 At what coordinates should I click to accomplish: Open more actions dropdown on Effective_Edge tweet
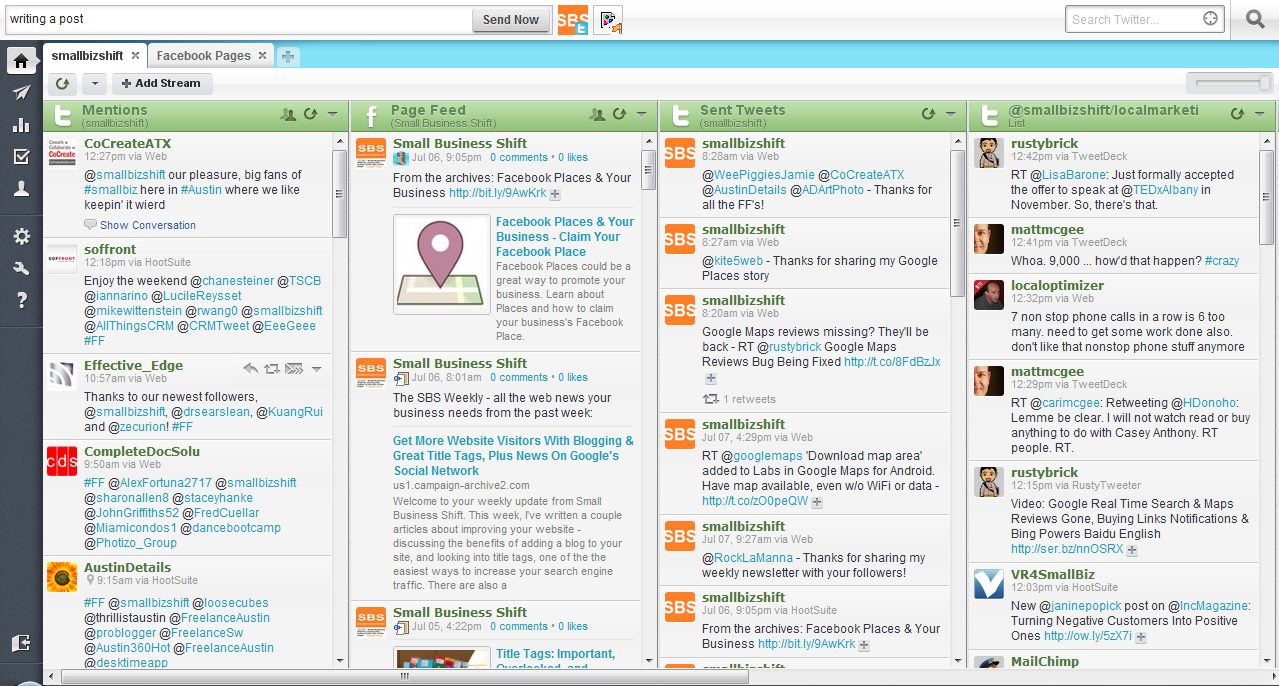[317, 369]
